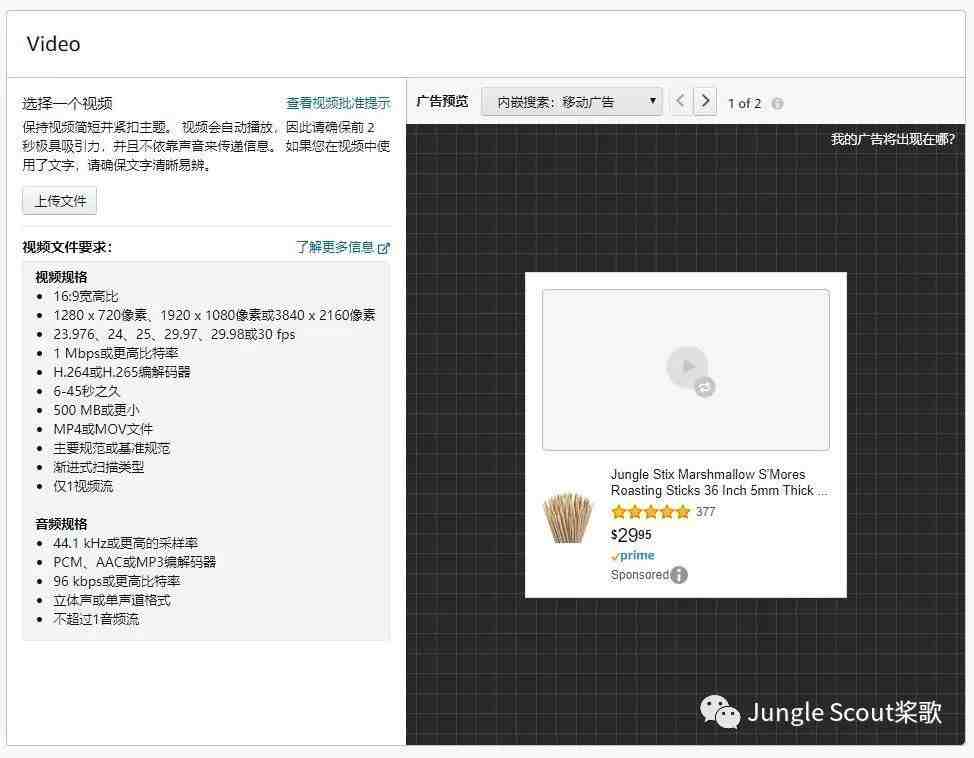Viewport: 974px width, 758px height.
Task: Click the external link icon beside 了解更多信息
Action: tap(384, 248)
